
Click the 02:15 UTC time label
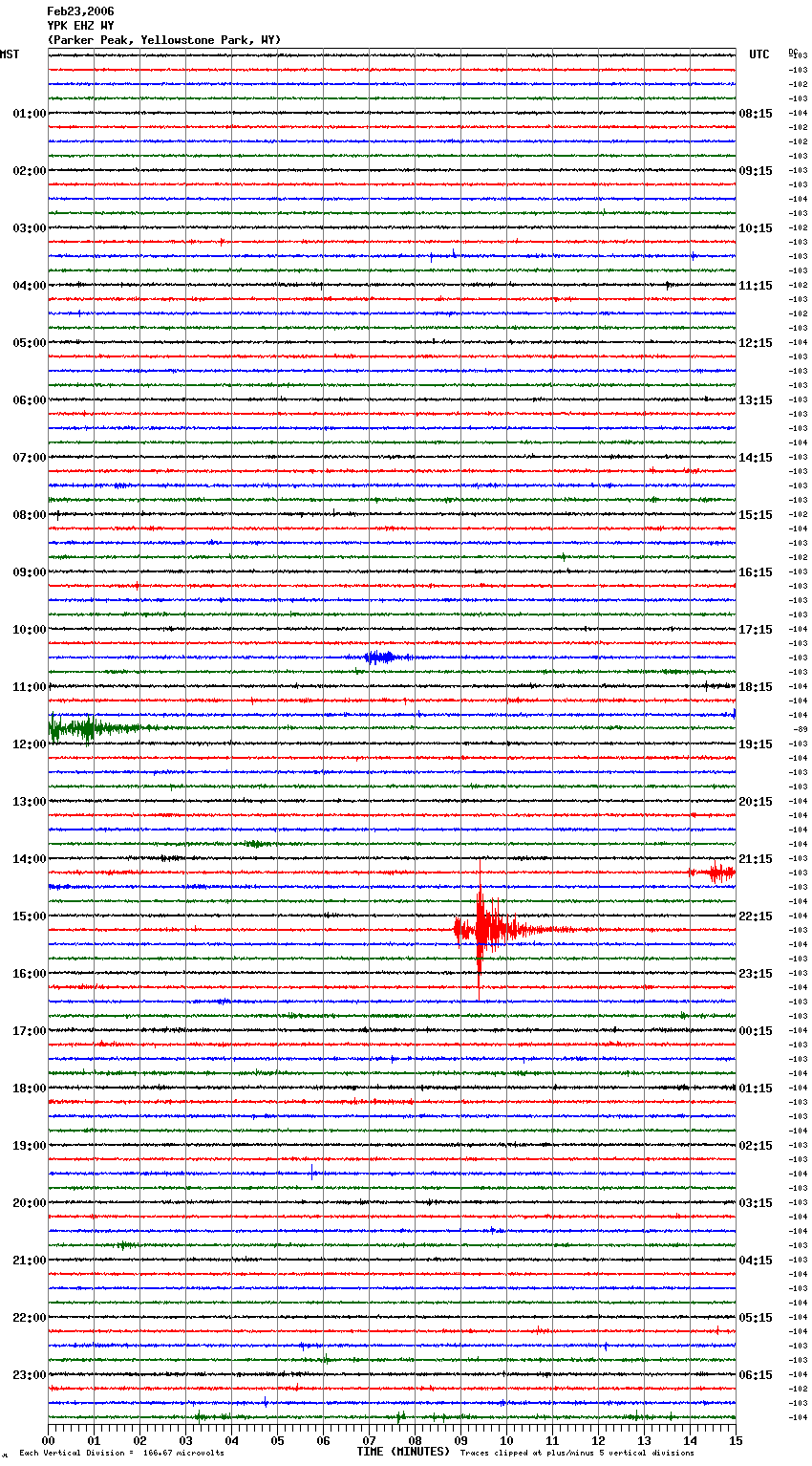(756, 1146)
